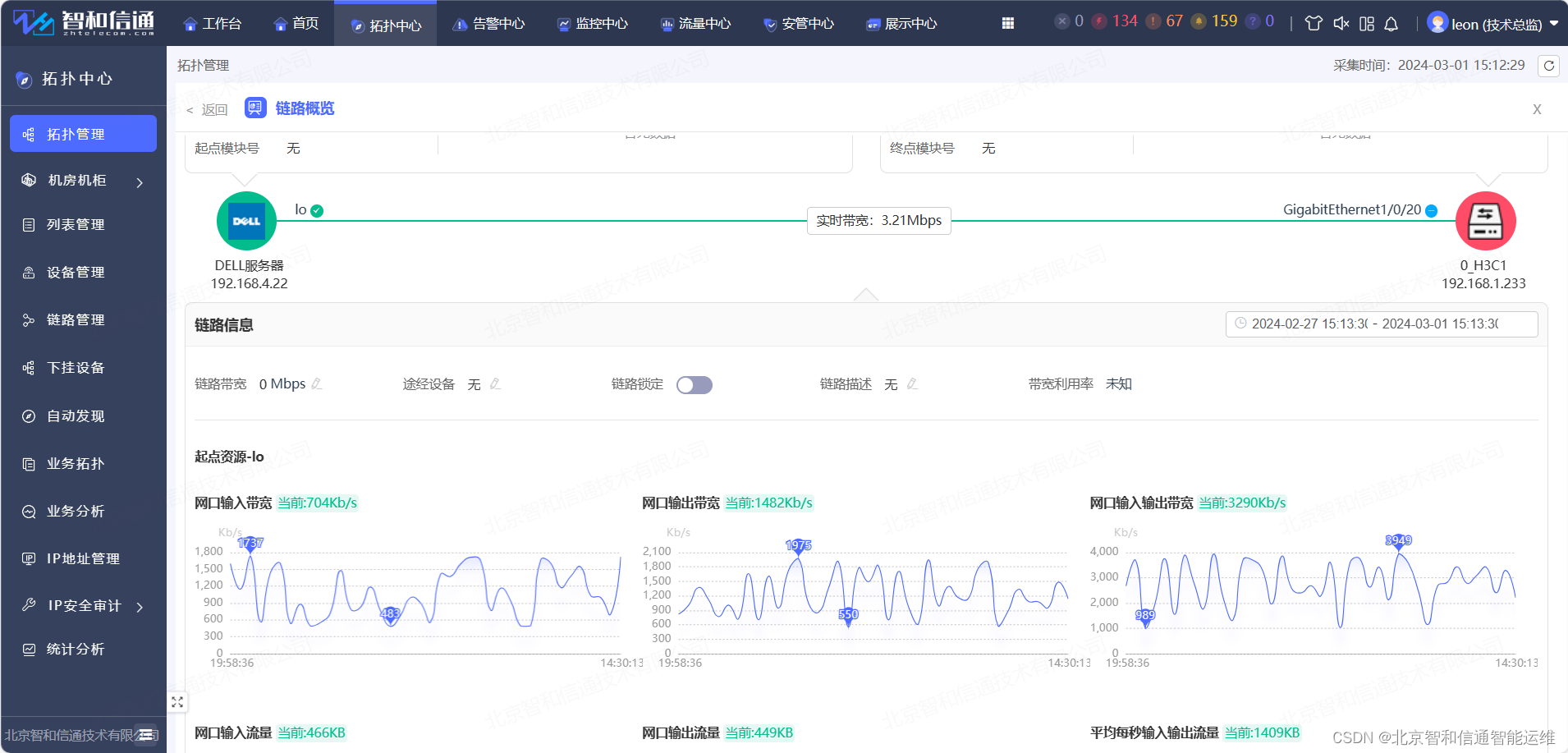This screenshot has width=1568, height=753.
Task: Click the 智和信通 logo
Action: click(83, 23)
